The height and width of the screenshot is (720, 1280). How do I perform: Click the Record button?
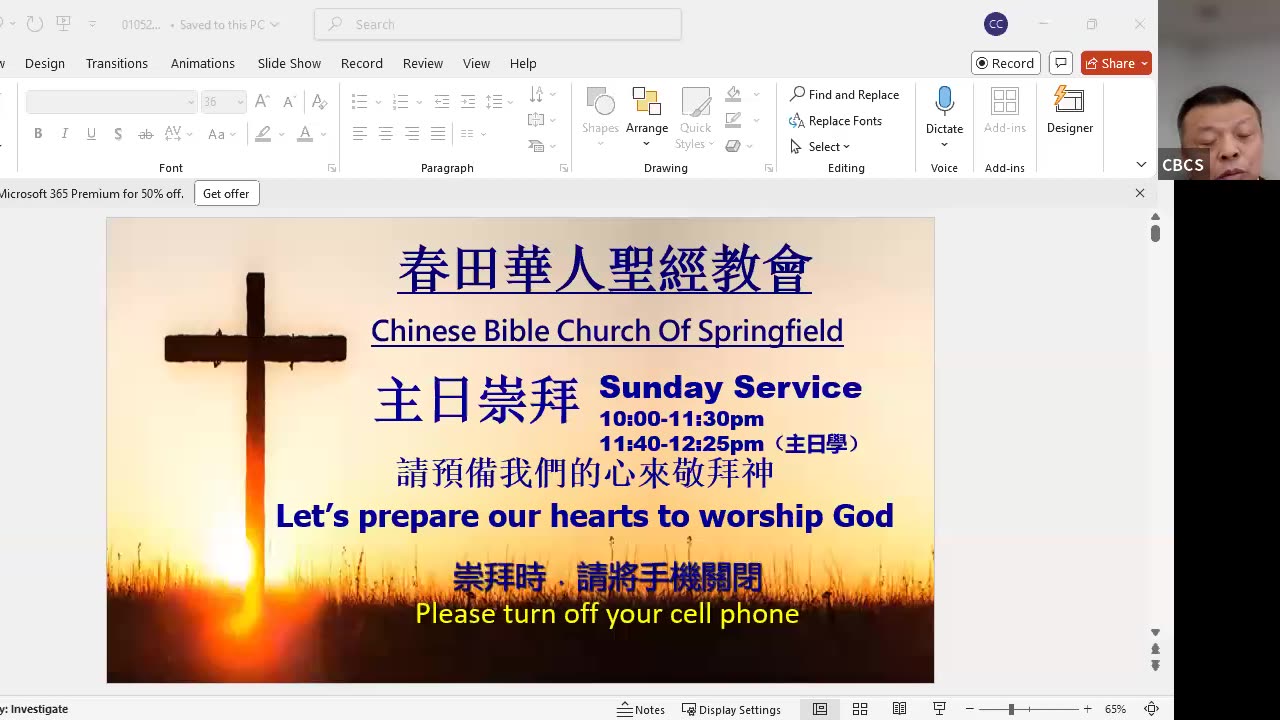(x=1006, y=63)
